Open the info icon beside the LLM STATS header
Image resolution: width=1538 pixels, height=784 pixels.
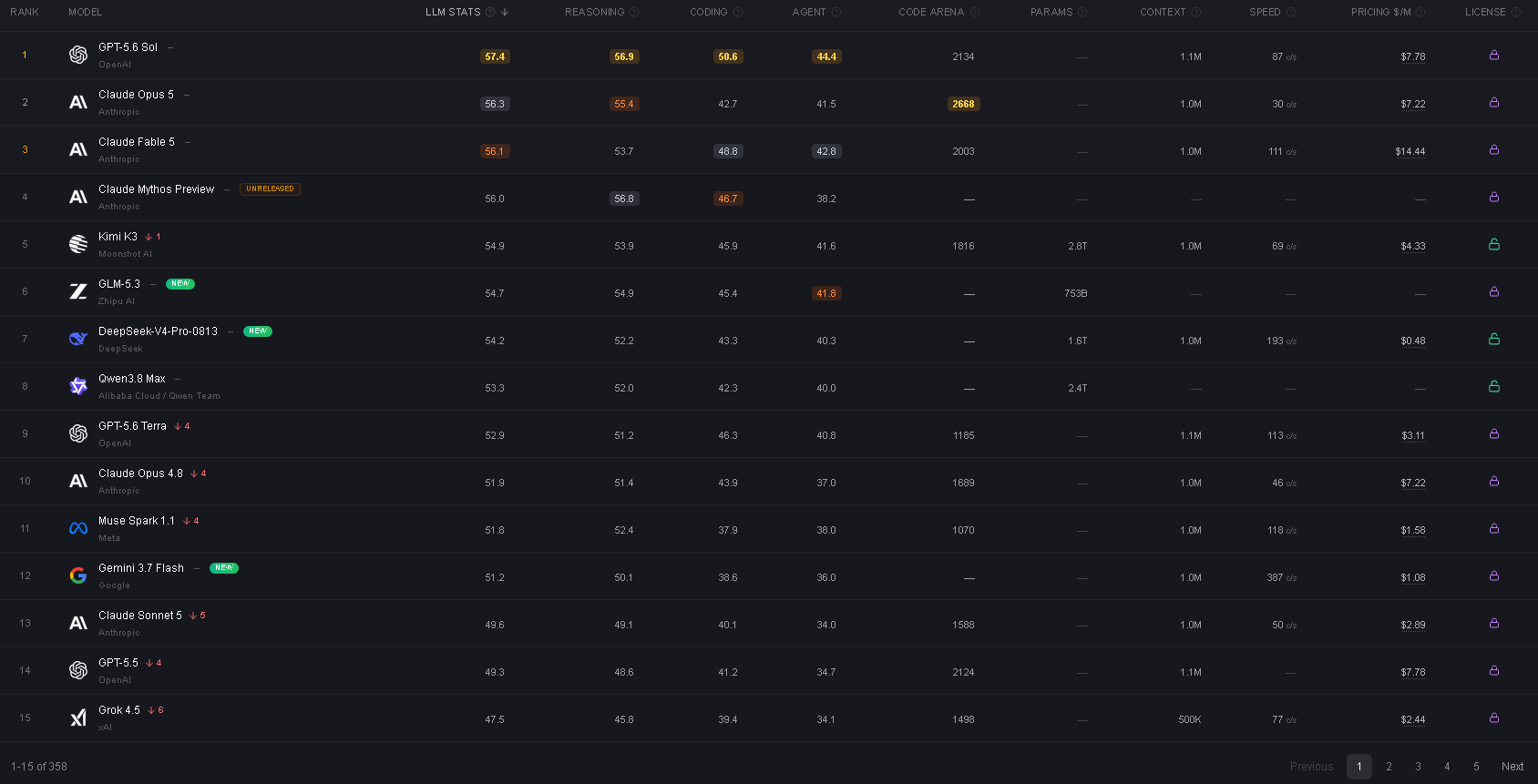tap(490, 12)
